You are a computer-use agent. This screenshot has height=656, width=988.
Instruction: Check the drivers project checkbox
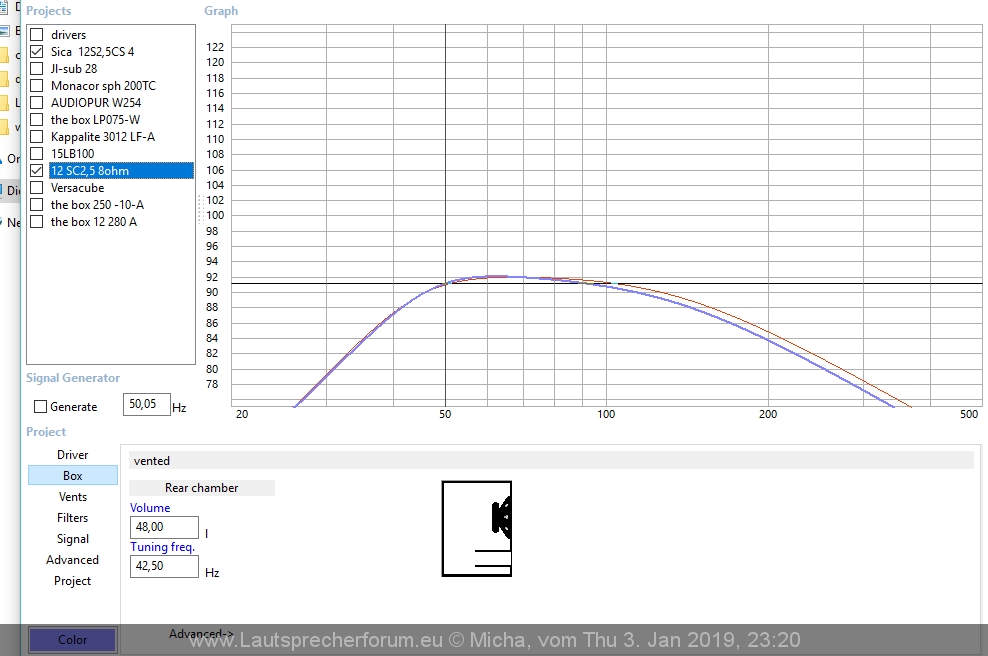37,35
